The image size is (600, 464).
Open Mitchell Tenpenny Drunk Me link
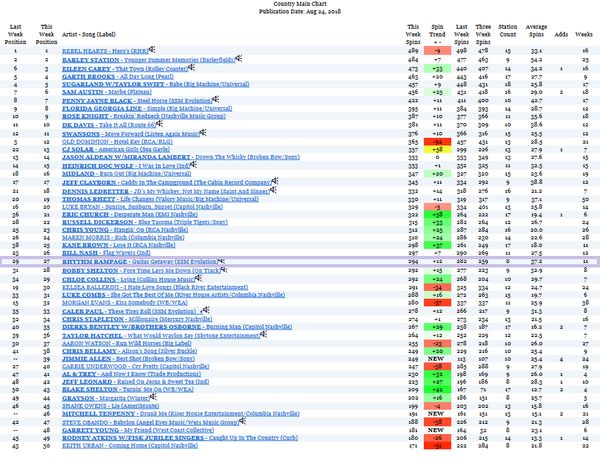click(181, 414)
